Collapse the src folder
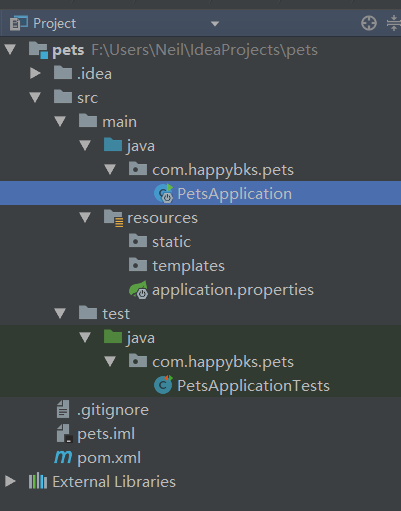Screen dimensions: 401x511 pos(35,97)
